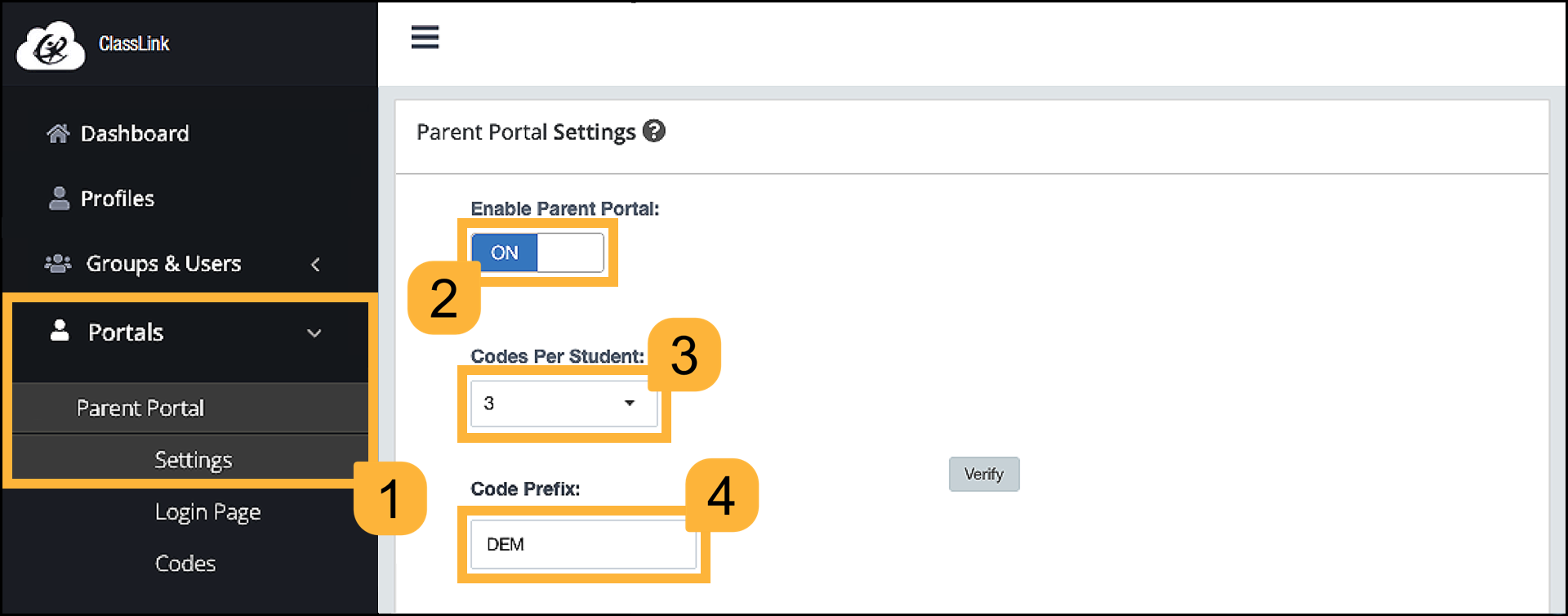Click the ClassLink cloud logo
This screenshot has width=1568, height=616.
click(50, 45)
